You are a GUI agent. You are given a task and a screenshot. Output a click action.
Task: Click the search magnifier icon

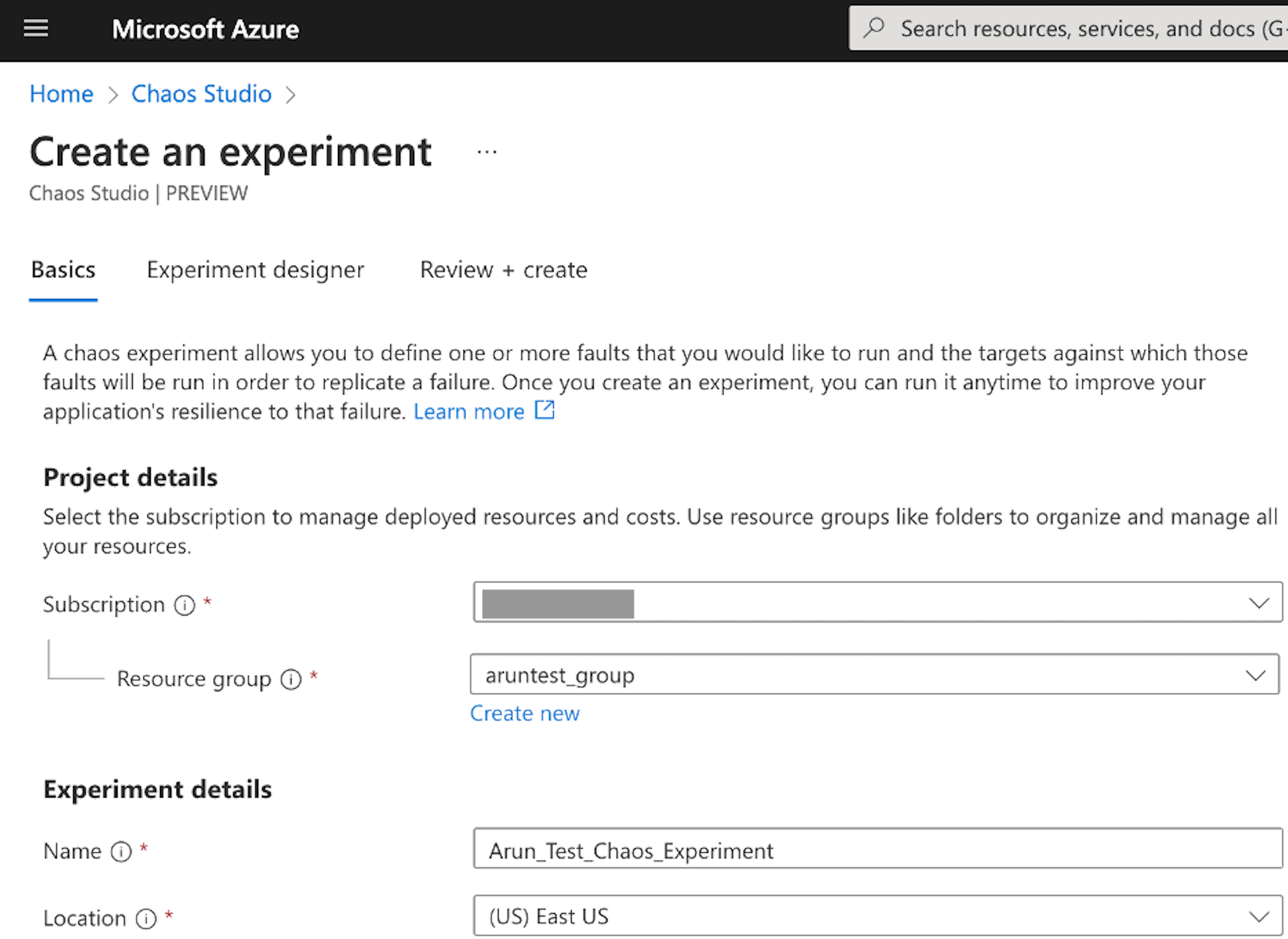click(x=874, y=28)
